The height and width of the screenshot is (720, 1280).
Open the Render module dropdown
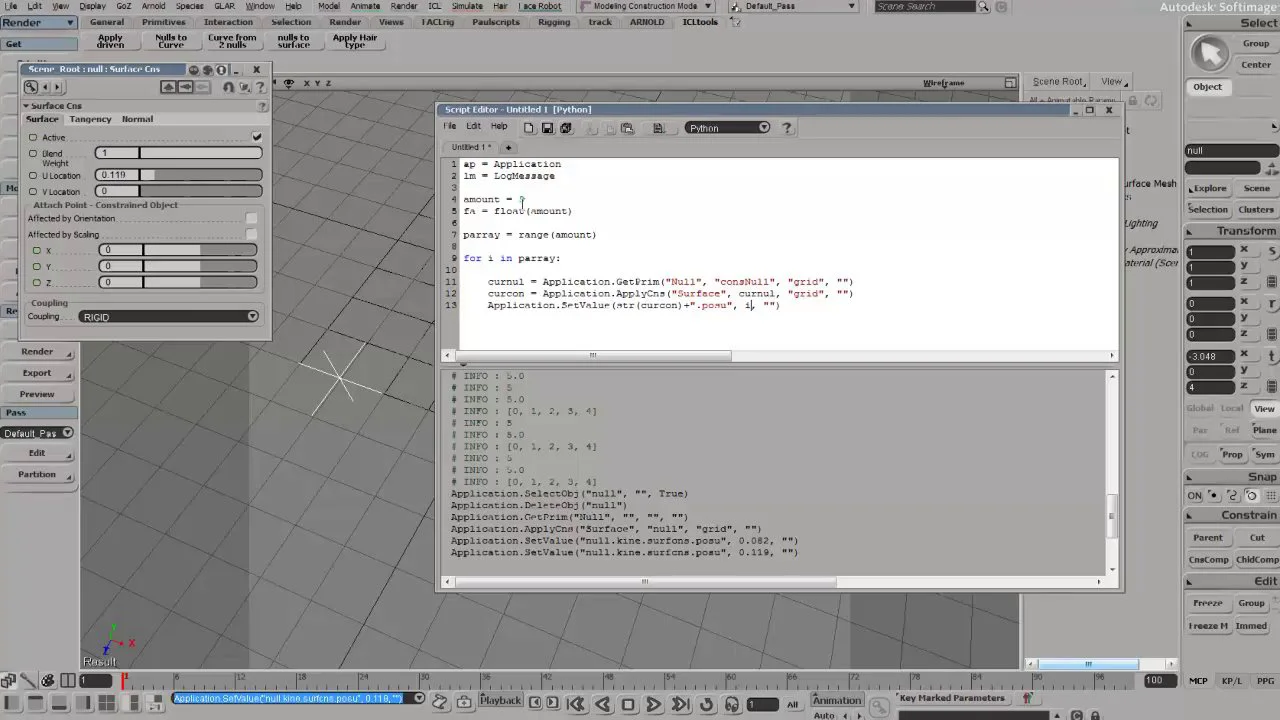39,23
